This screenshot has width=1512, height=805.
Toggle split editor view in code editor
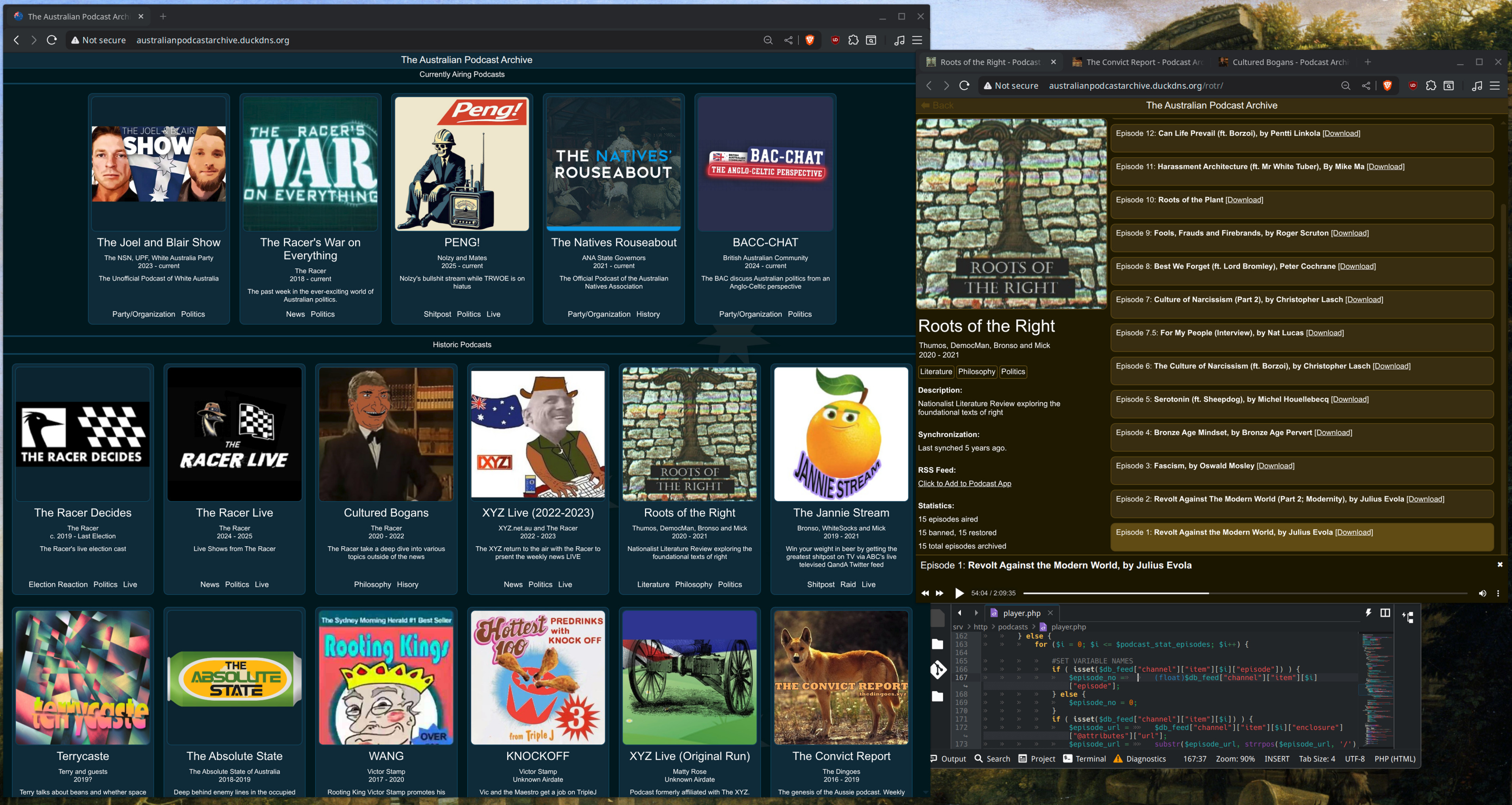[1385, 613]
